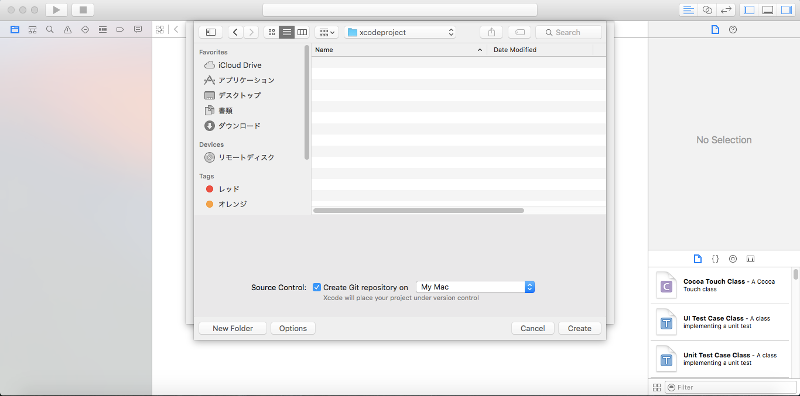Switch to list view

[x=287, y=32]
